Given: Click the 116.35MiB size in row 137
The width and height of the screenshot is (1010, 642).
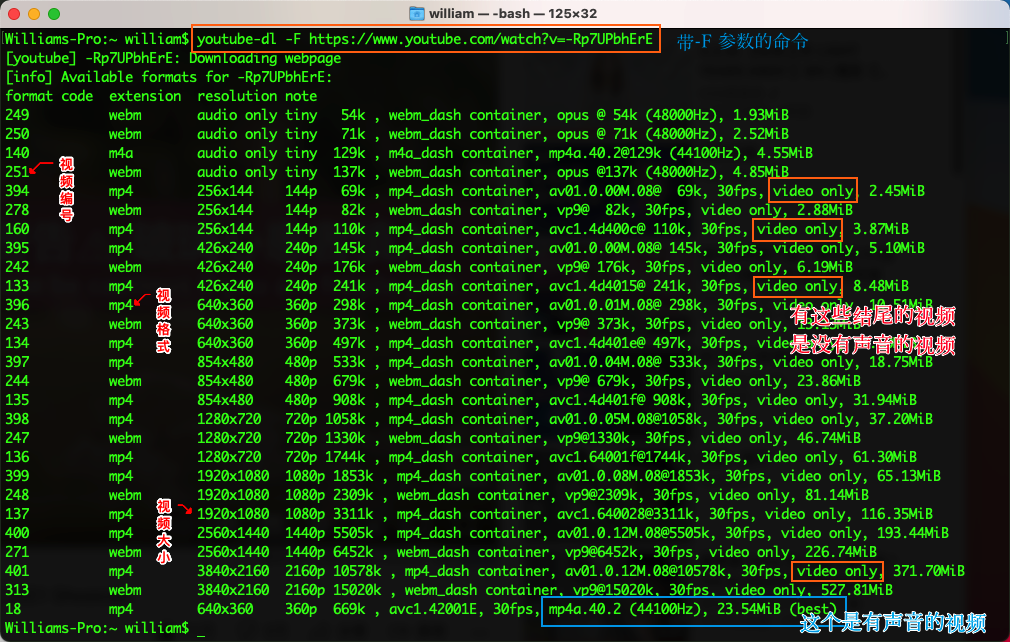Looking at the screenshot, I should click(897, 515).
